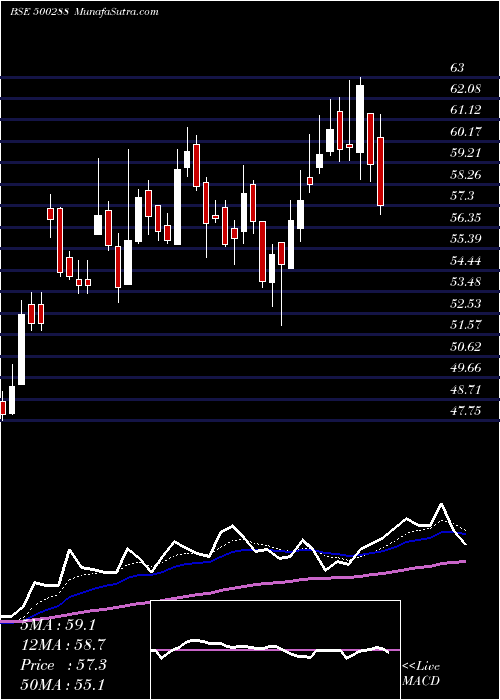Click the 62.08 price axis label
This screenshot has height=700, width=500.
[466, 89]
